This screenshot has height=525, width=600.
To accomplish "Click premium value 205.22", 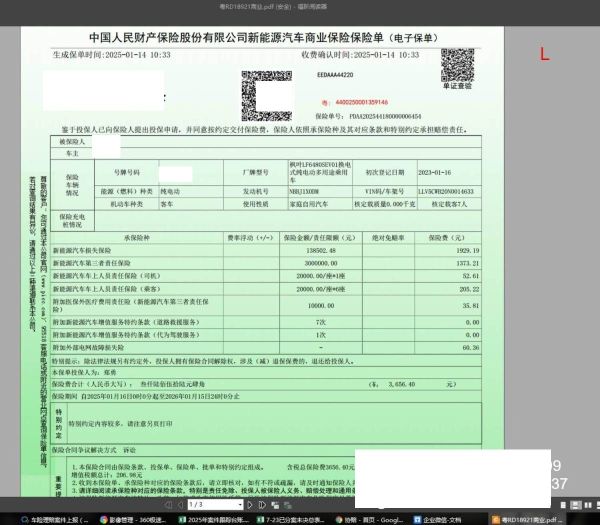I will coord(469,289).
